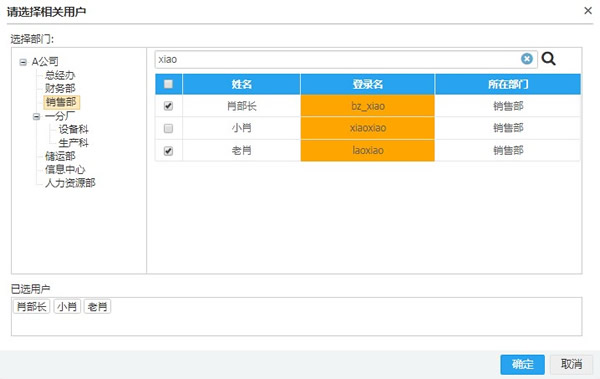Click the 姓名 column header

[241, 84]
